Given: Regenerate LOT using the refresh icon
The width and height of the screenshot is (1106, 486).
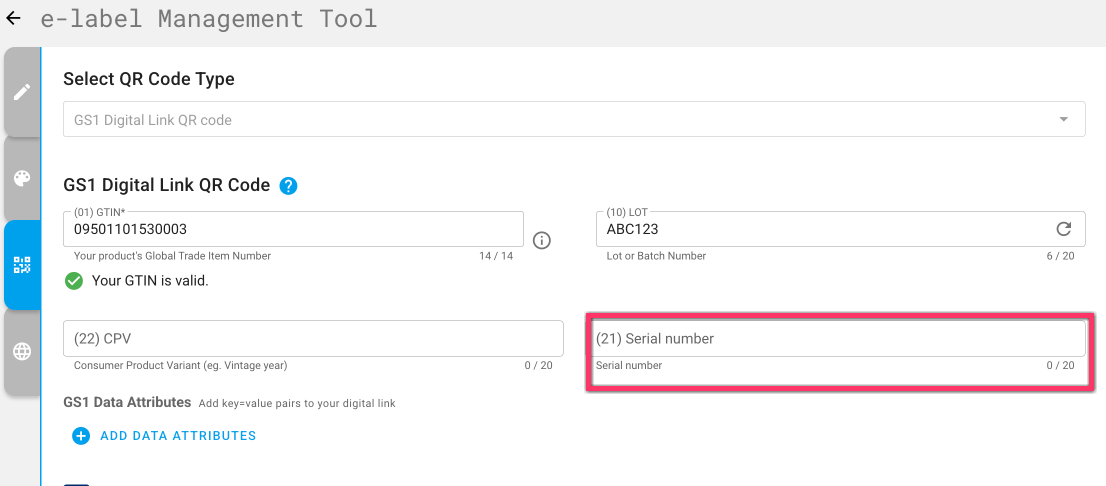Looking at the screenshot, I should point(1064,229).
